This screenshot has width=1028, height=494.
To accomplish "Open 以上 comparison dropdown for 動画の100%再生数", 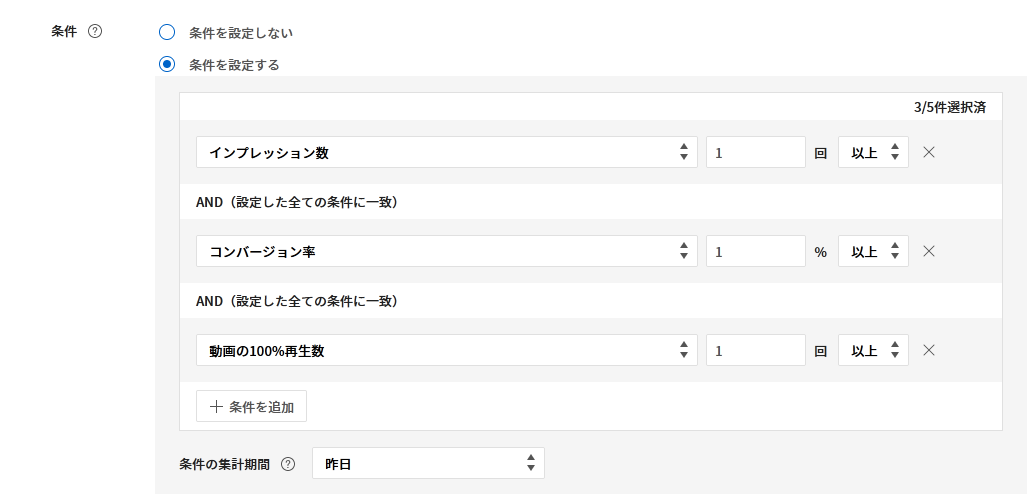I will click(873, 350).
